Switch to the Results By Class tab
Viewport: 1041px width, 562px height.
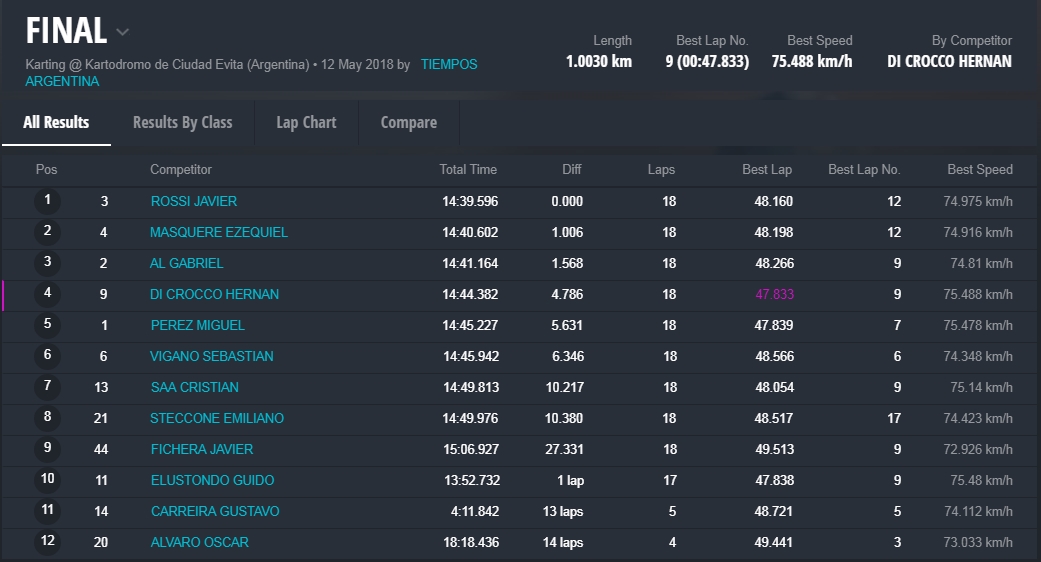tap(182, 122)
